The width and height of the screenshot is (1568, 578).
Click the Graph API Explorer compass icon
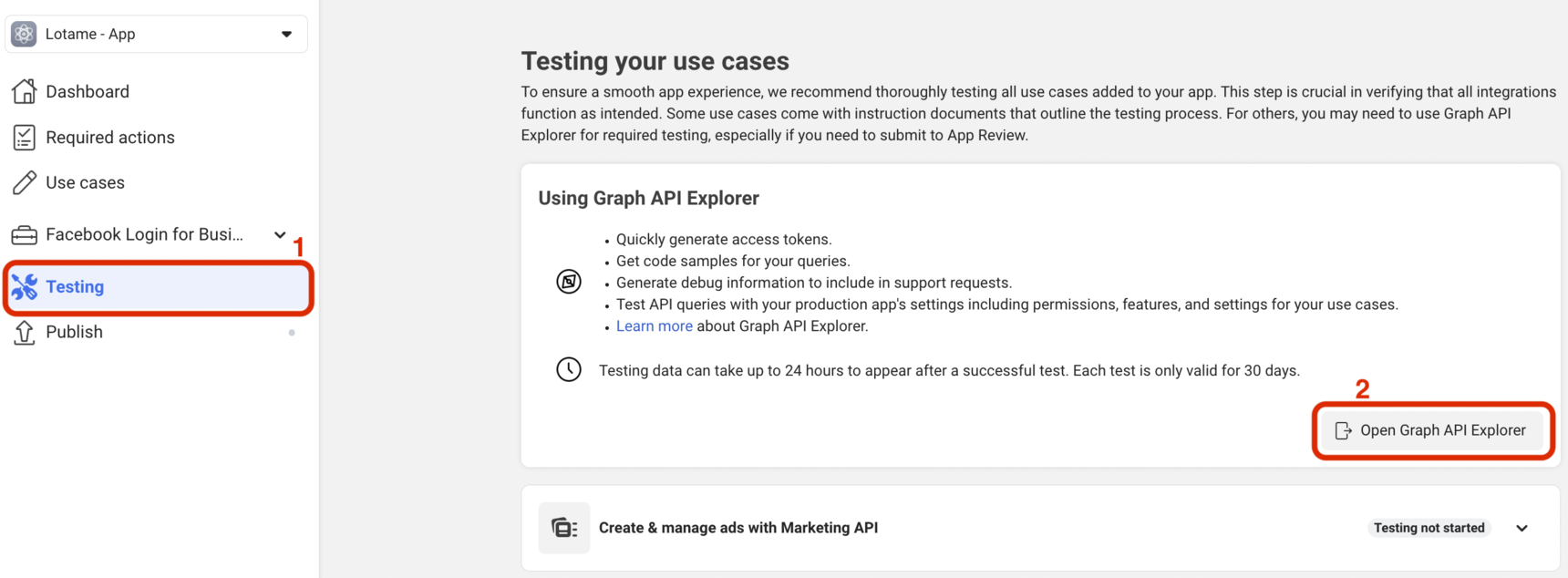click(569, 282)
